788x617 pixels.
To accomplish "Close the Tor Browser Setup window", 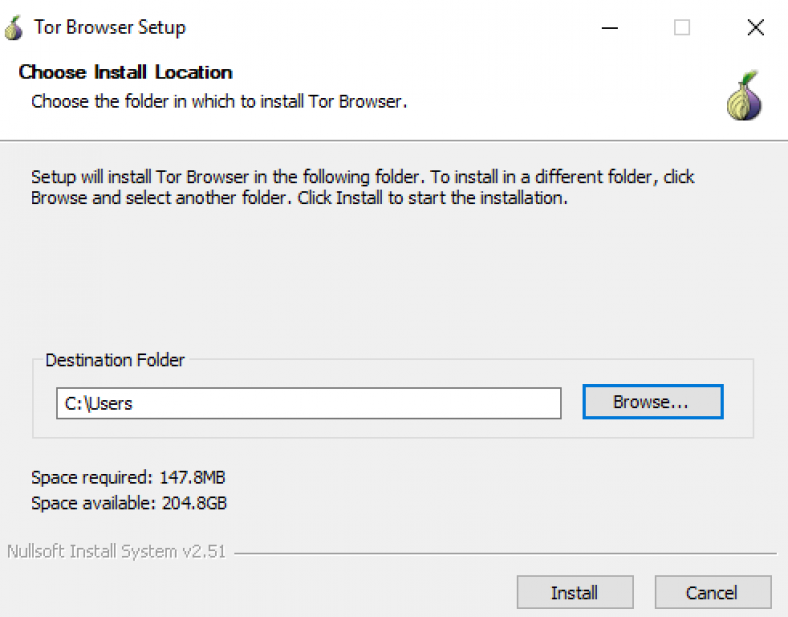I will click(755, 28).
